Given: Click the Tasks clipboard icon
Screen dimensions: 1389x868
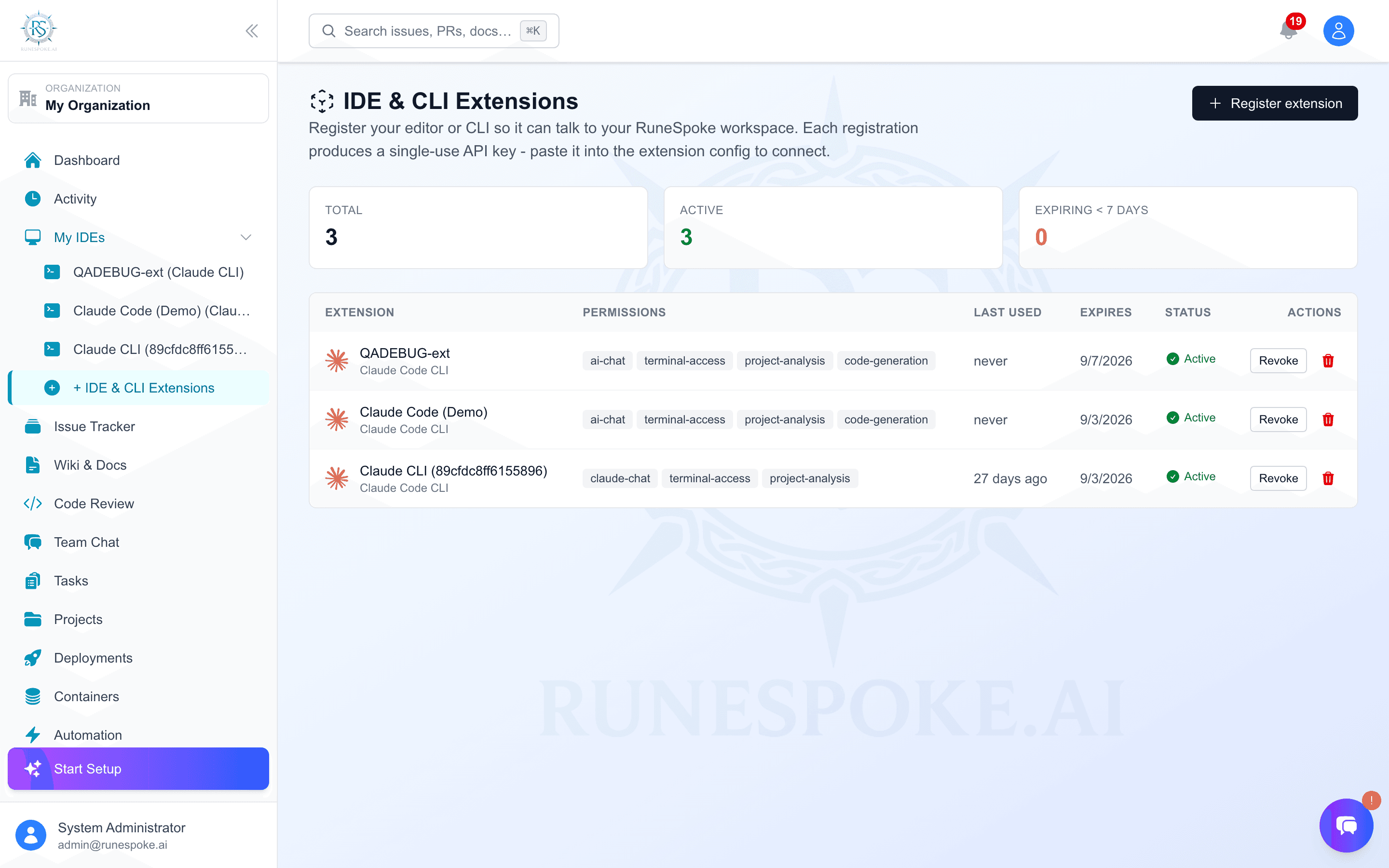Looking at the screenshot, I should click(33, 581).
